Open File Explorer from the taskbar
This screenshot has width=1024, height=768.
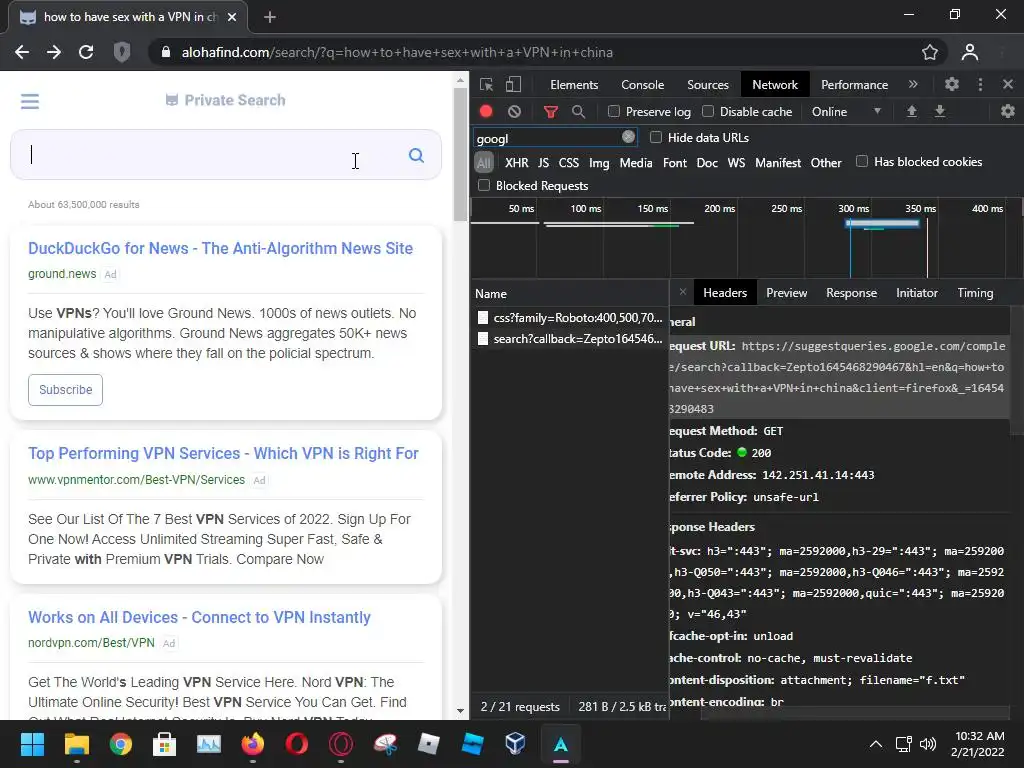[76, 744]
